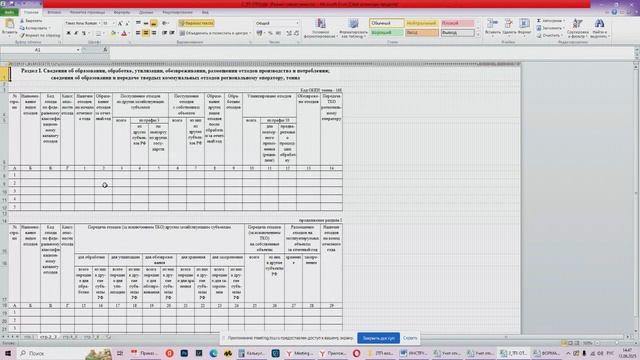640x360 pixels.
Task: Toggle italic formatting
Action: tap(76, 33)
